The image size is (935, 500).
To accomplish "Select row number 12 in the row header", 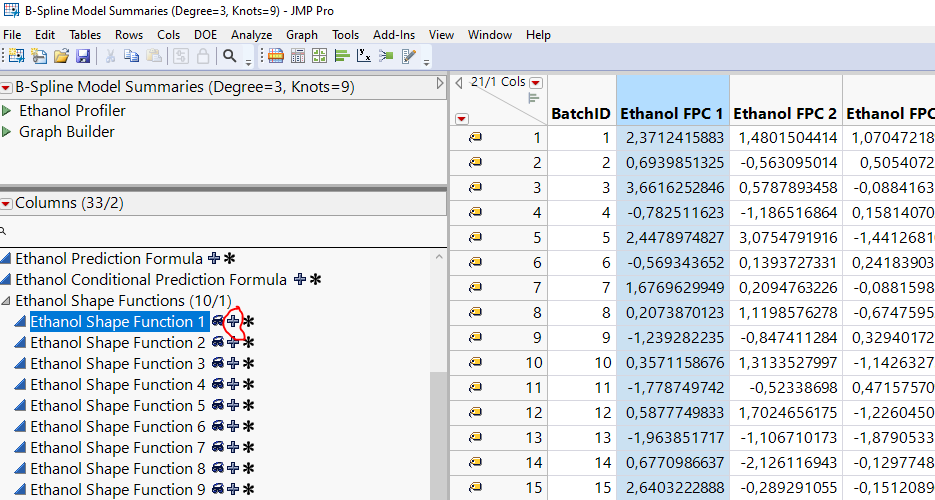I will click(x=534, y=413).
